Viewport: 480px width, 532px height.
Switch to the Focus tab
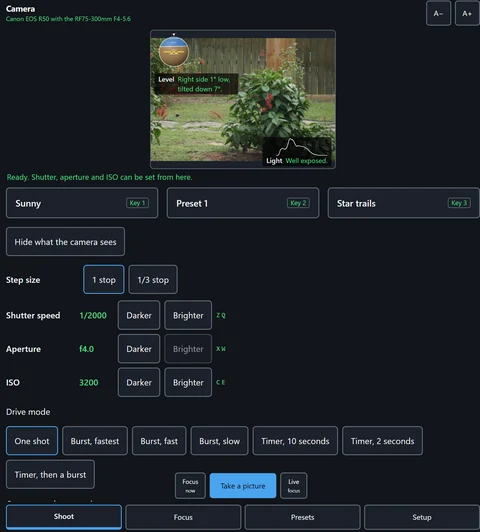[x=183, y=517]
